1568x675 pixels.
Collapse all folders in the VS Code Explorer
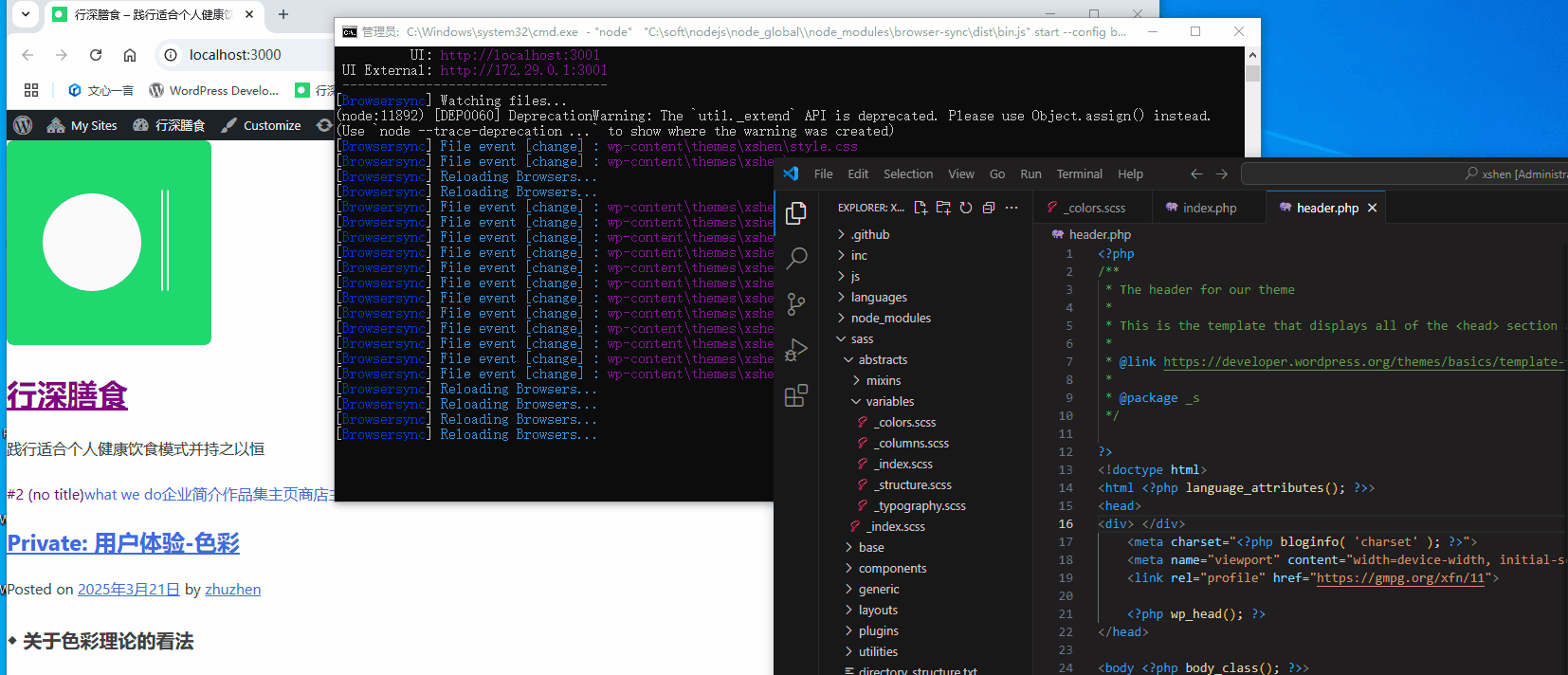pyautogui.click(x=989, y=208)
